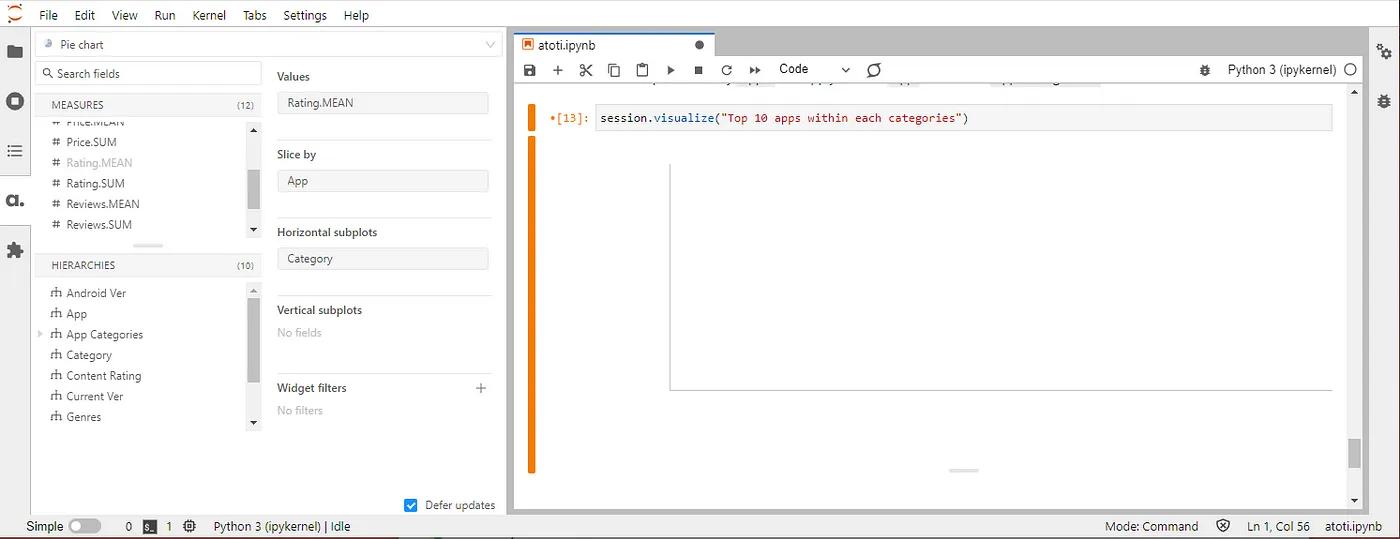Screen dimensions: 1400x539
Task: Click the trust shield icon in status bar
Action: (x=1223, y=526)
